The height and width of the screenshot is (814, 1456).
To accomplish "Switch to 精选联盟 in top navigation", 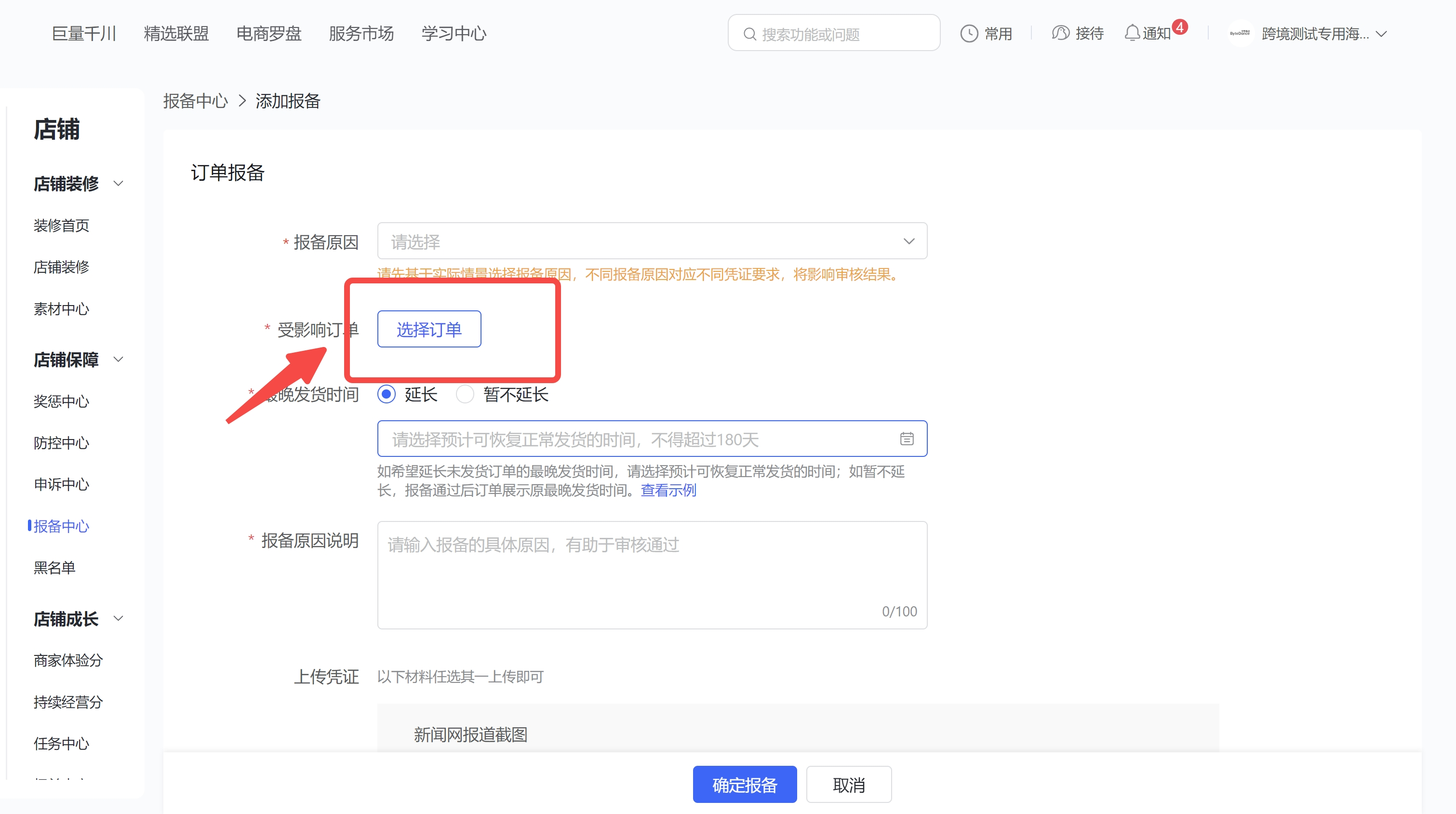I will (176, 33).
